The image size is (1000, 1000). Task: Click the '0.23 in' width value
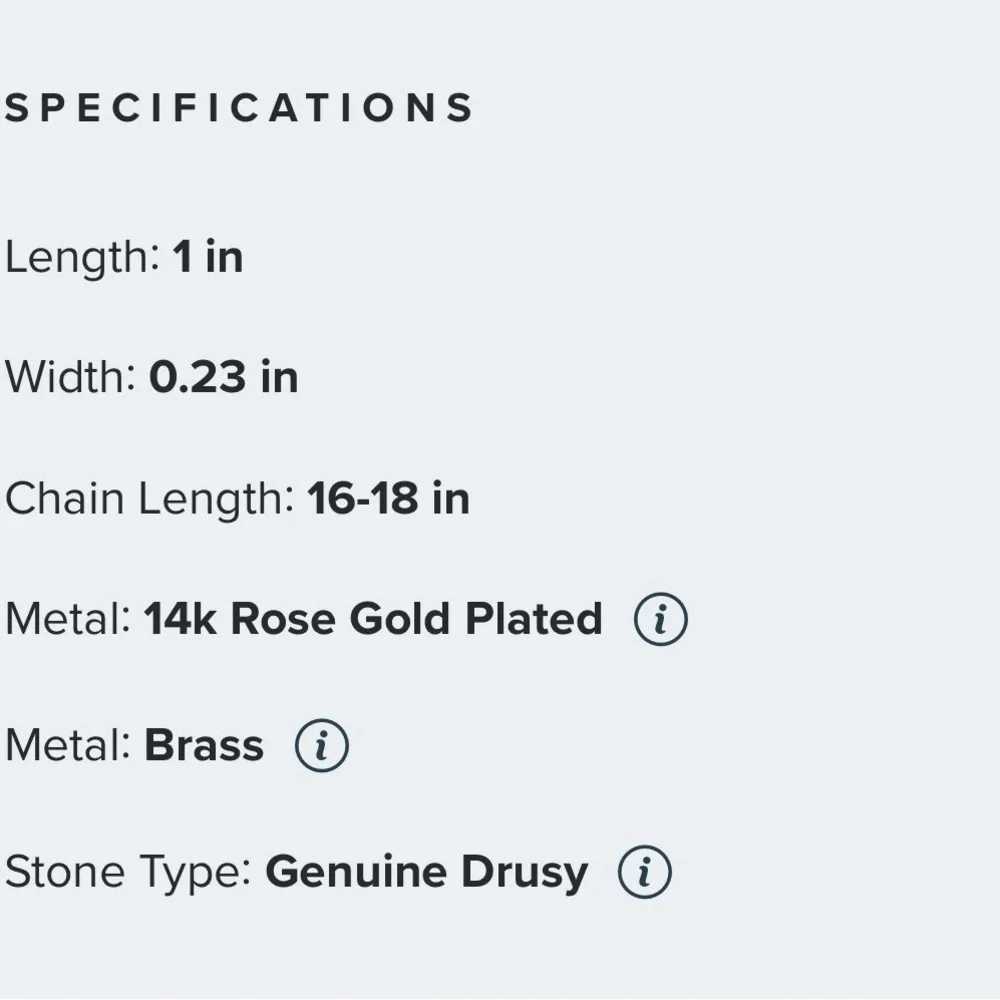[x=224, y=377]
